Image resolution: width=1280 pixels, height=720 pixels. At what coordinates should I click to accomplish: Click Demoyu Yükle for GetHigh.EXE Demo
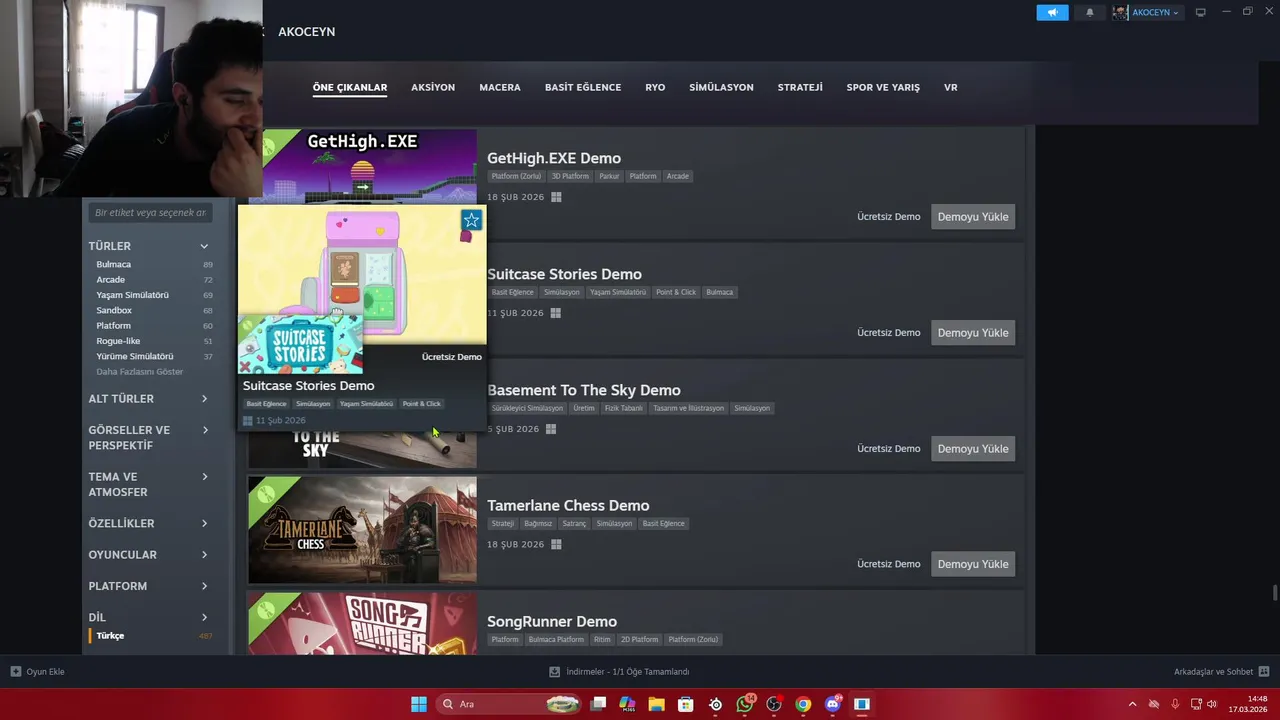click(973, 217)
